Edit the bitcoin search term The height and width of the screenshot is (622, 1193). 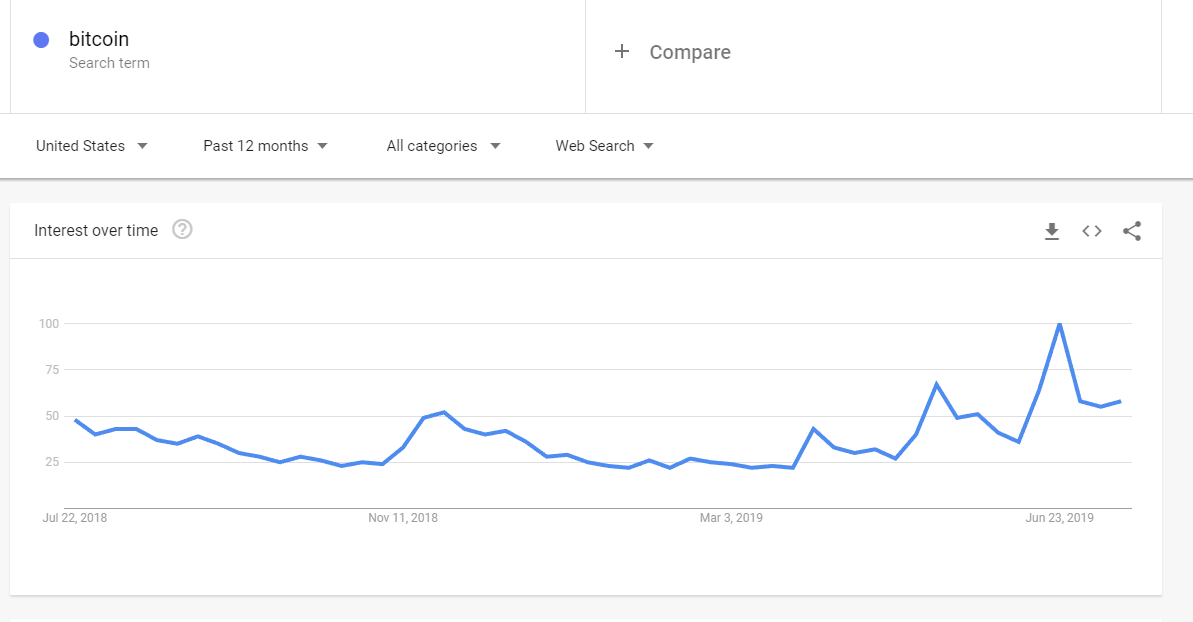click(99, 40)
